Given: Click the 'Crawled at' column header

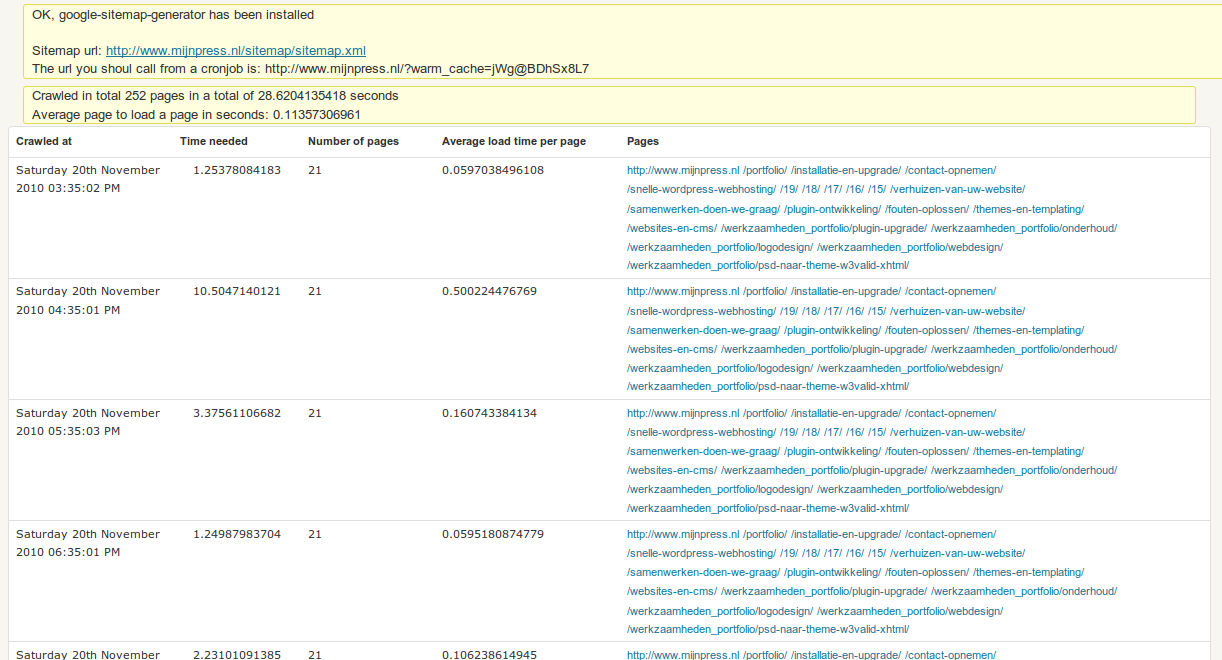Looking at the screenshot, I should 44,142.
